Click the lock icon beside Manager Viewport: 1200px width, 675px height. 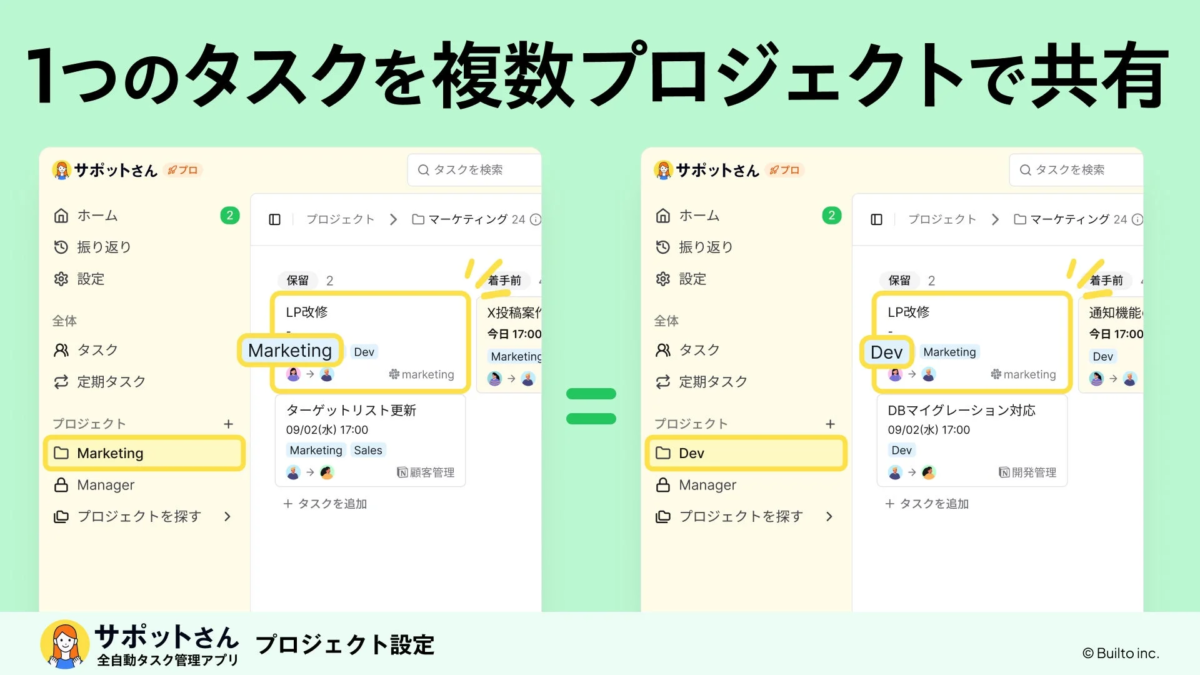click(61, 485)
